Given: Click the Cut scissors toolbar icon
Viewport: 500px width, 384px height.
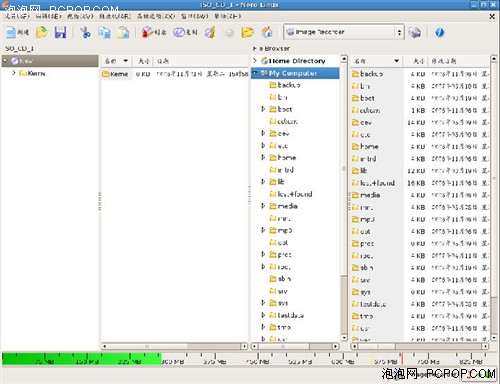Looking at the screenshot, I should (x=85, y=32).
